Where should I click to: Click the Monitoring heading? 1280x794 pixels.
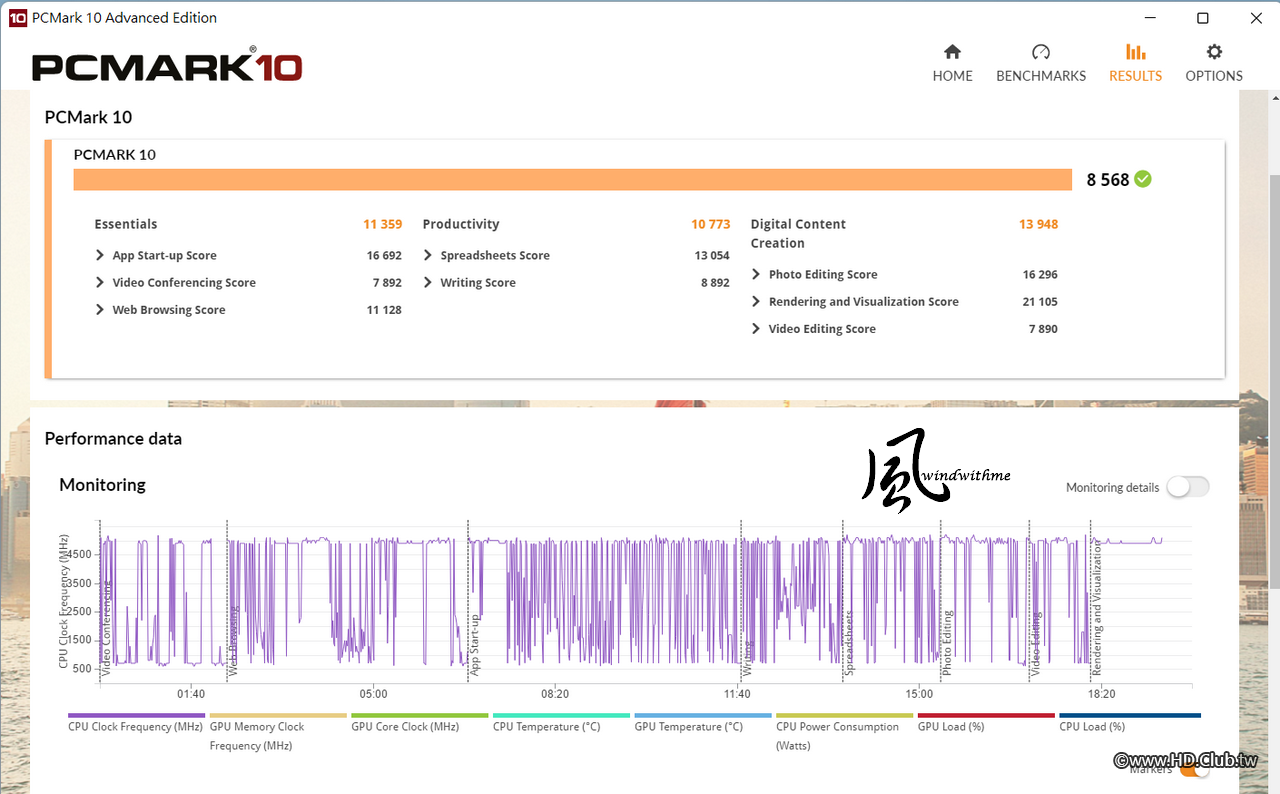coord(102,484)
